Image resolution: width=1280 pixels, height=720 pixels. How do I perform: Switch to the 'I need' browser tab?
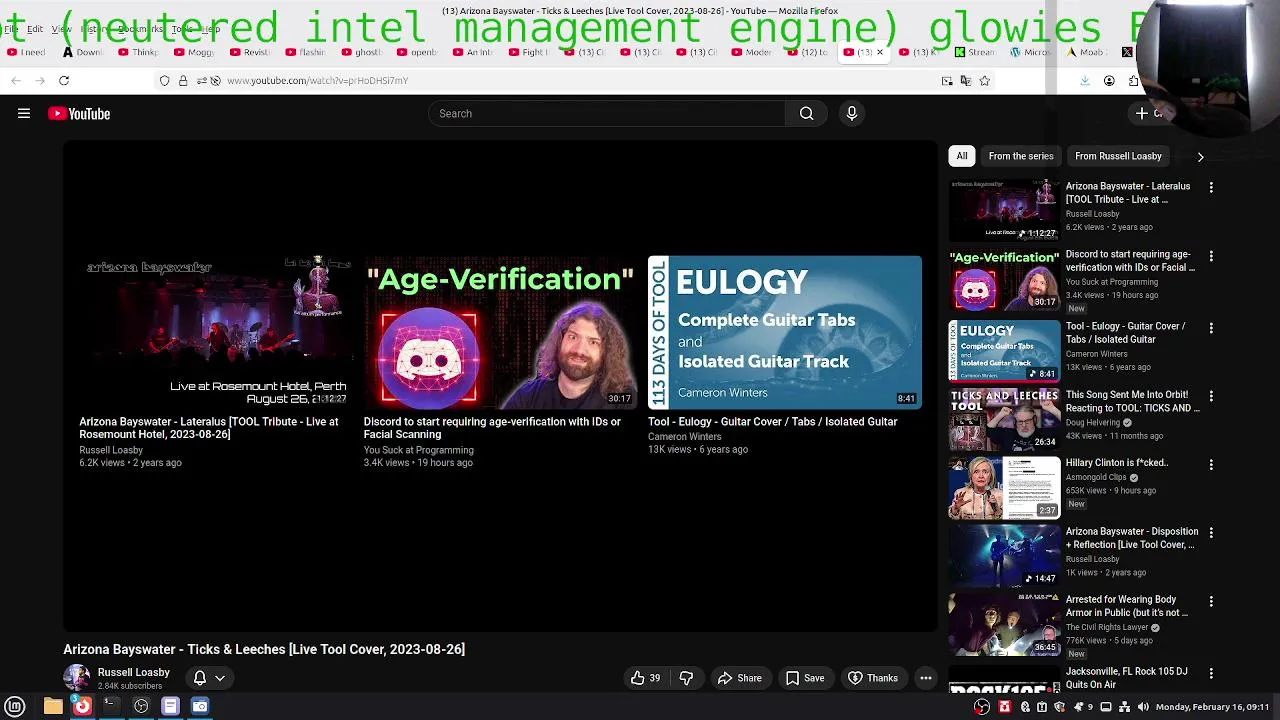click(27, 52)
